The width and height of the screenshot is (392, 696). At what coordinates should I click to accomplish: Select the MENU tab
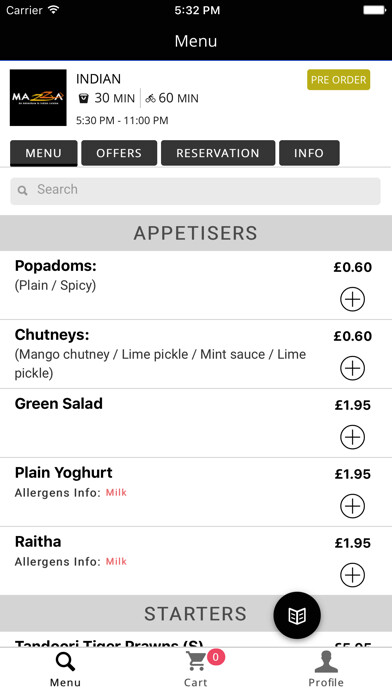[44, 153]
